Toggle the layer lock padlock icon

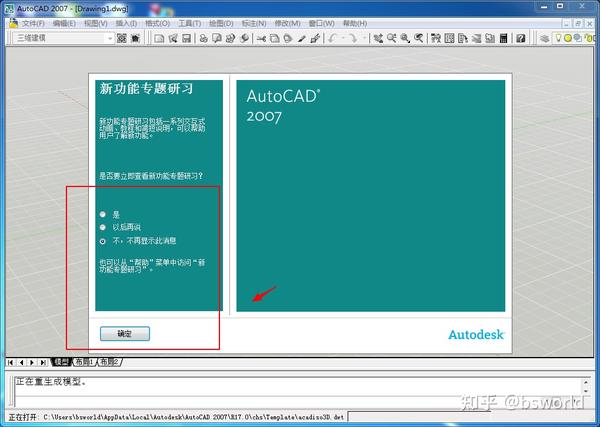(588, 38)
